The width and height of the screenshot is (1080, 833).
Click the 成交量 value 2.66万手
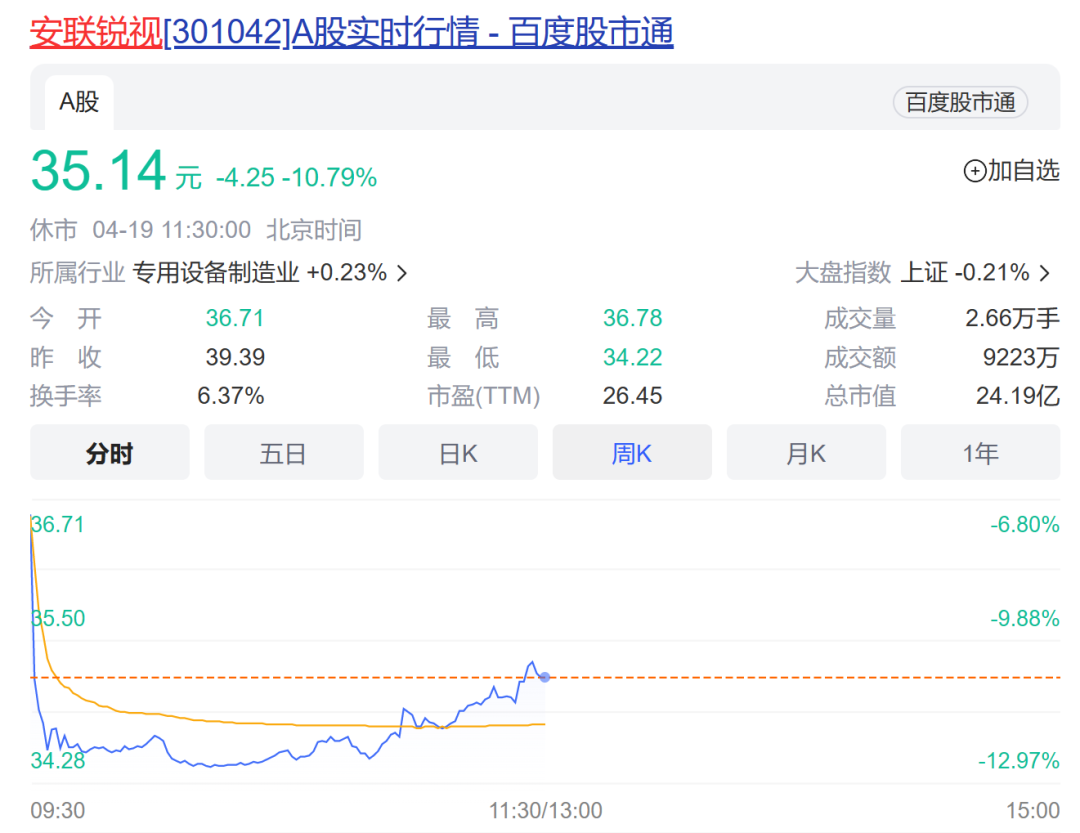[1012, 318]
